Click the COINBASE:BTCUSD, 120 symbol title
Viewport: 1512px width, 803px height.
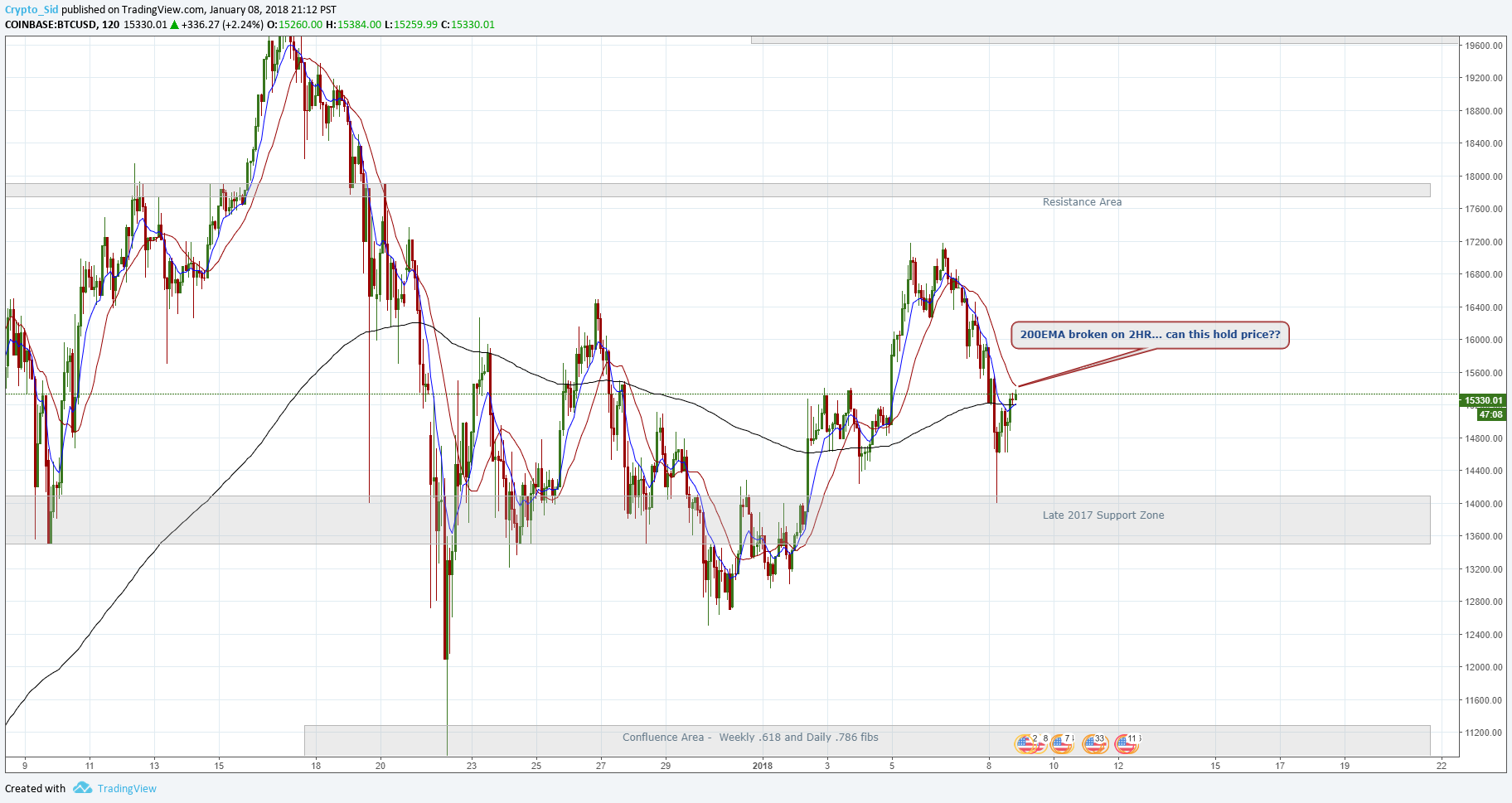(62, 25)
